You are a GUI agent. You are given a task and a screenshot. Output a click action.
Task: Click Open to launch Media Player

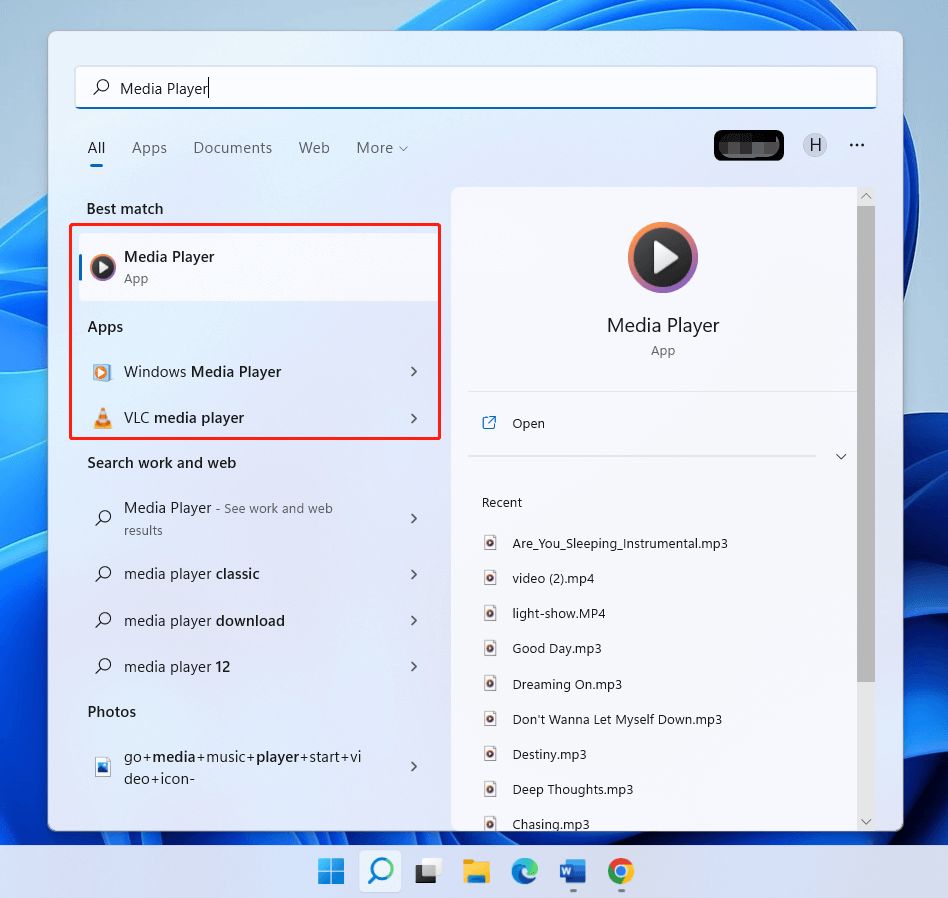[x=526, y=423]
